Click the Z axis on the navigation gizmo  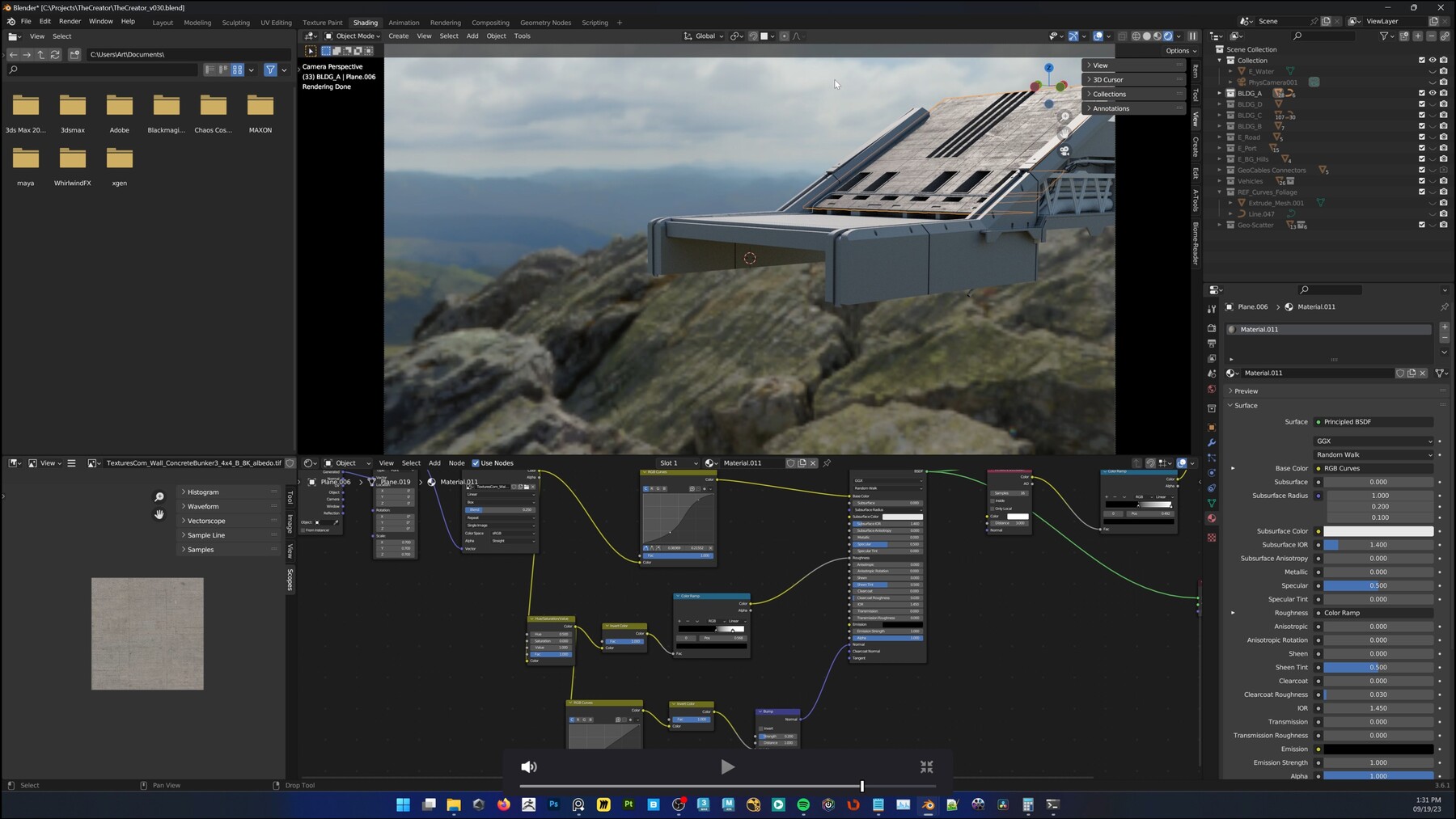1048,68
